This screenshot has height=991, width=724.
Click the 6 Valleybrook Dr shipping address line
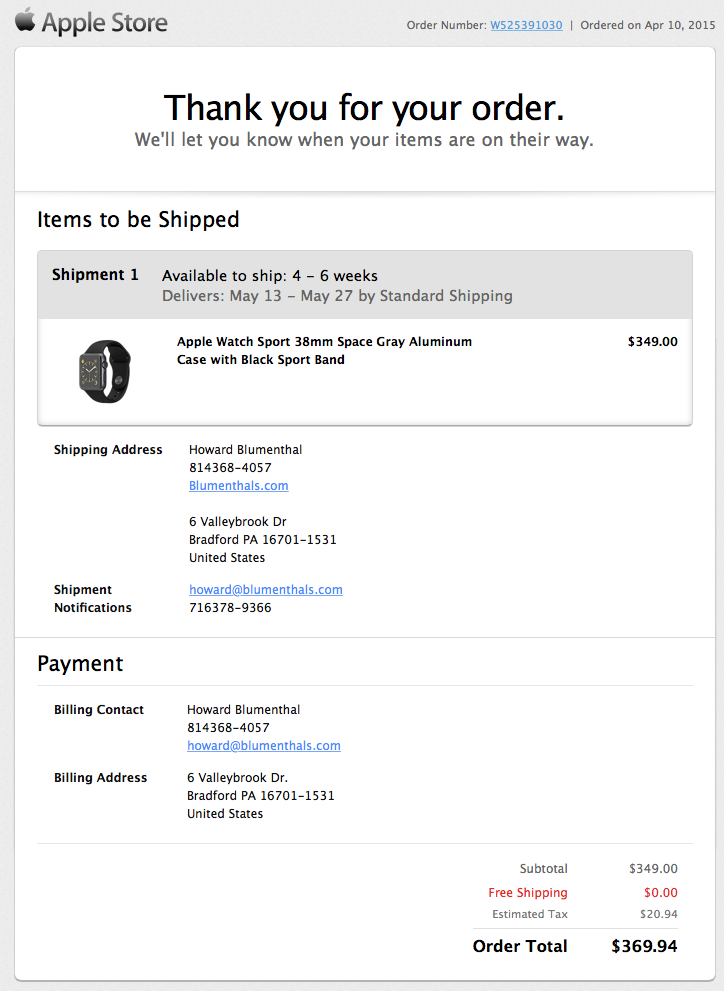[x=237, y=522]
